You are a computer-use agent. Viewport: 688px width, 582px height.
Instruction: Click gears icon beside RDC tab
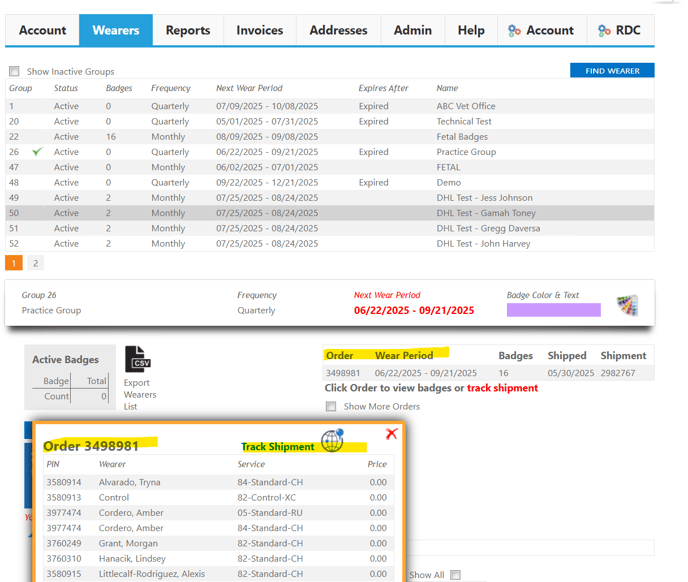pos(604,30)
